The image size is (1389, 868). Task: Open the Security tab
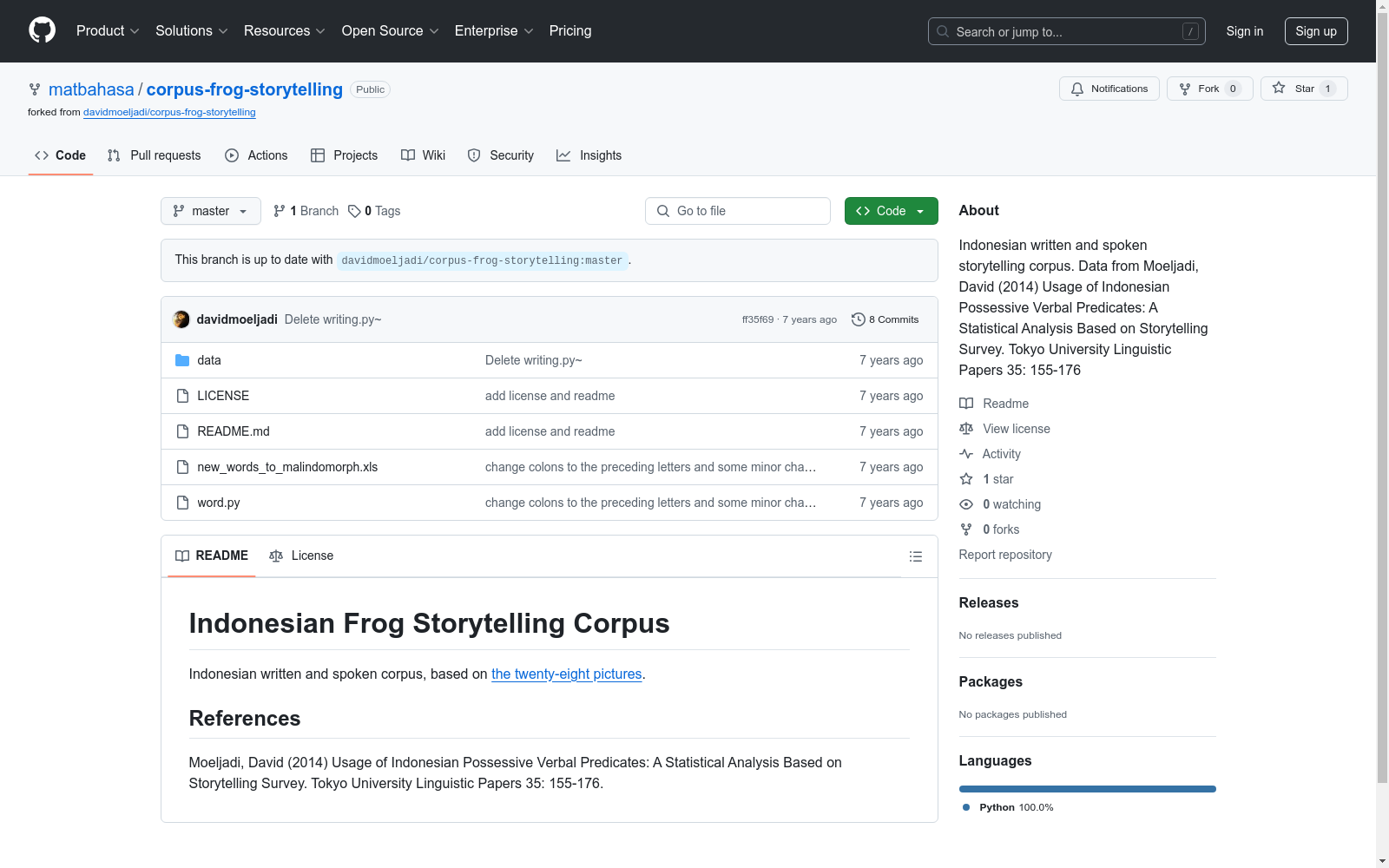tap(501, 155)
